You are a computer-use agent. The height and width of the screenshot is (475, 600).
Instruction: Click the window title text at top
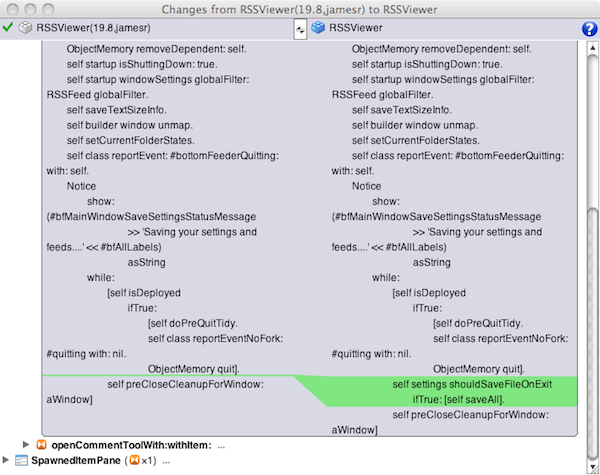coord(299,9)
